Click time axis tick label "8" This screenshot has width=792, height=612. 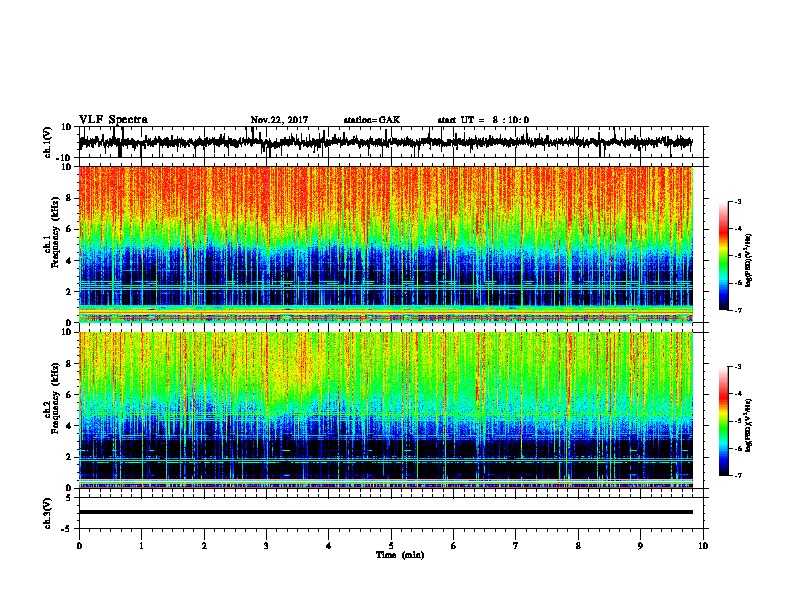coord(578,546)
